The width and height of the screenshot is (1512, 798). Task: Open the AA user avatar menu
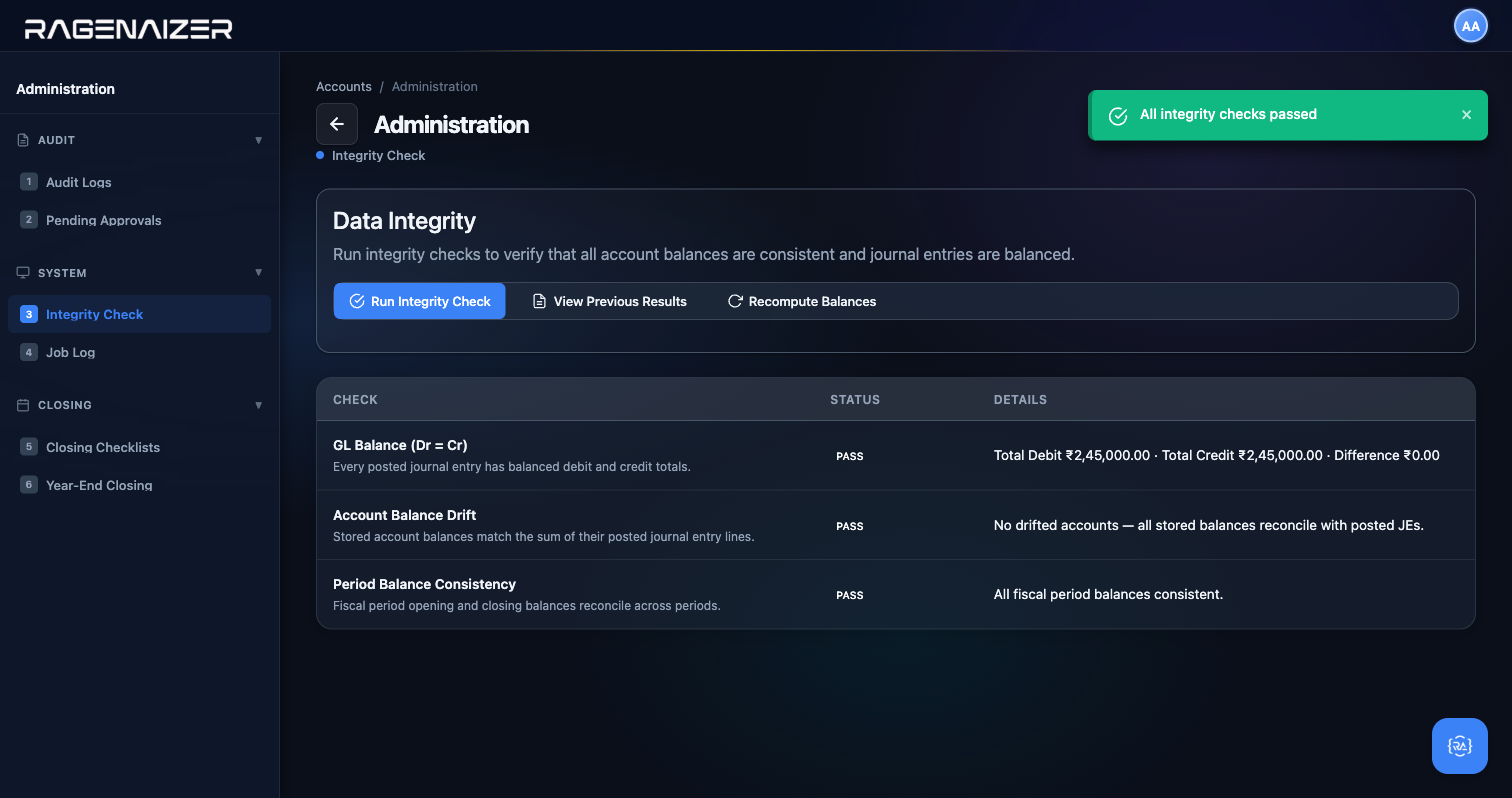1470,27
